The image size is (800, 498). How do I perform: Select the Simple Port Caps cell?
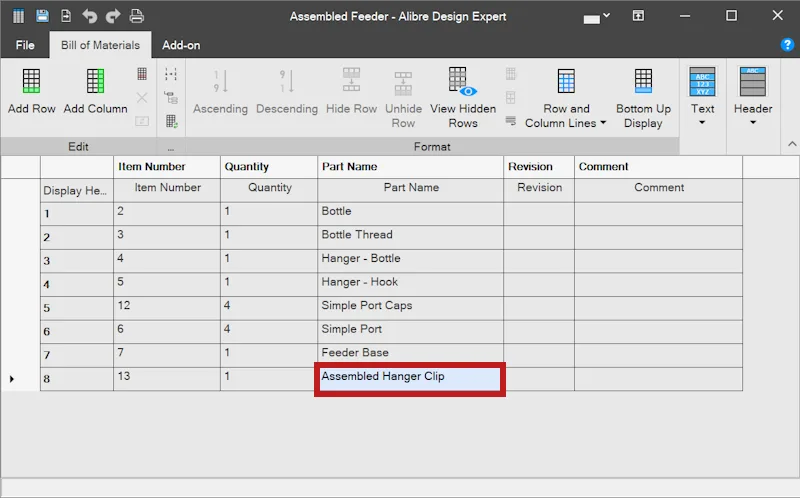click(x=410, y=308)
